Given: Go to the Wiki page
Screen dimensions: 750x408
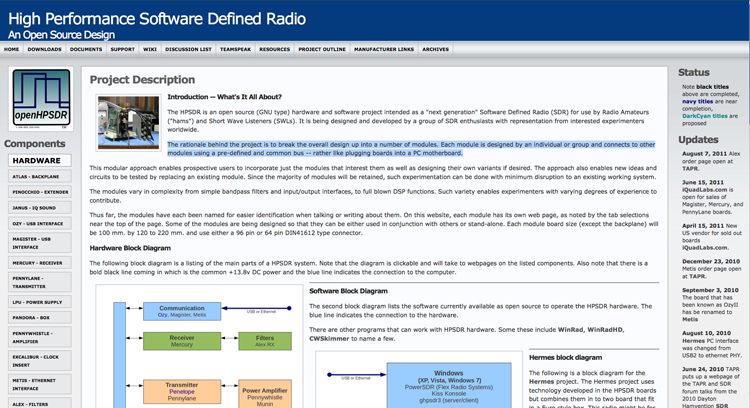Looking at the screenshot, I should tap(149, 48).
